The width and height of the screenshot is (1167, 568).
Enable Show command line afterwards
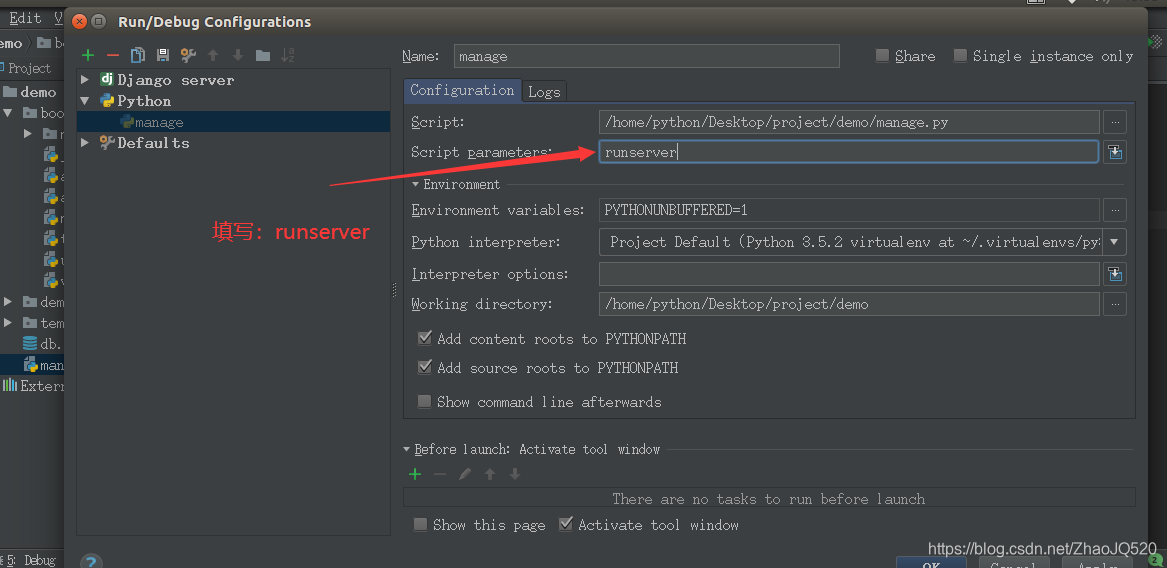coord(425,402)
